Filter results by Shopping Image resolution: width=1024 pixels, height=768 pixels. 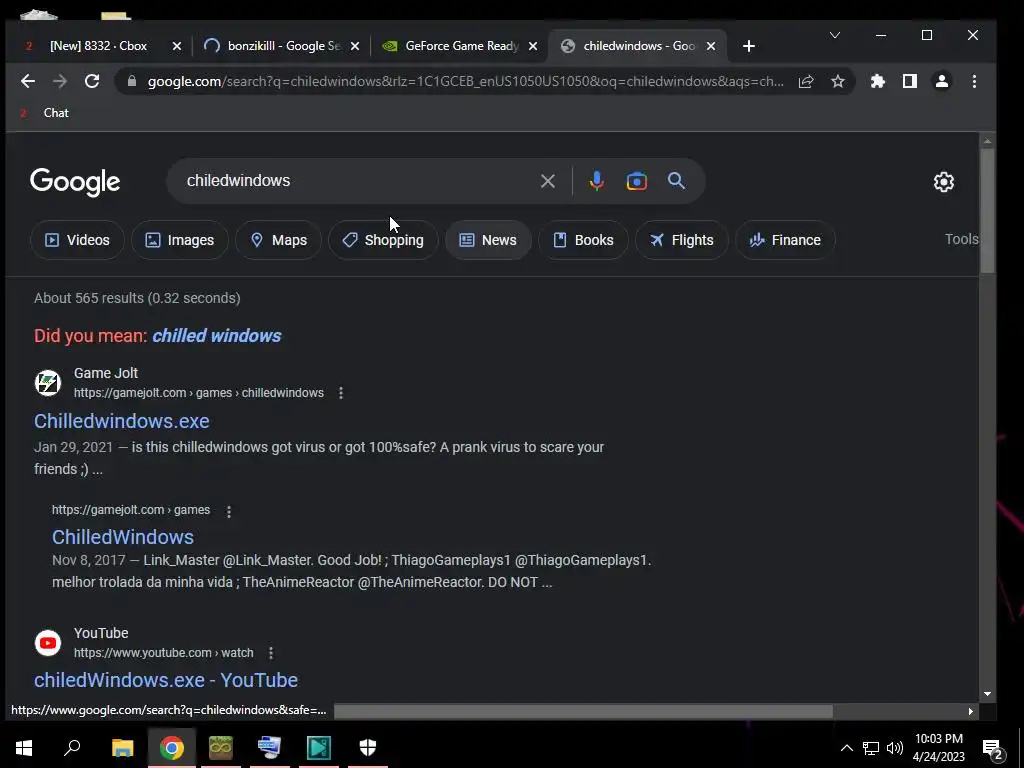[383, 240]
